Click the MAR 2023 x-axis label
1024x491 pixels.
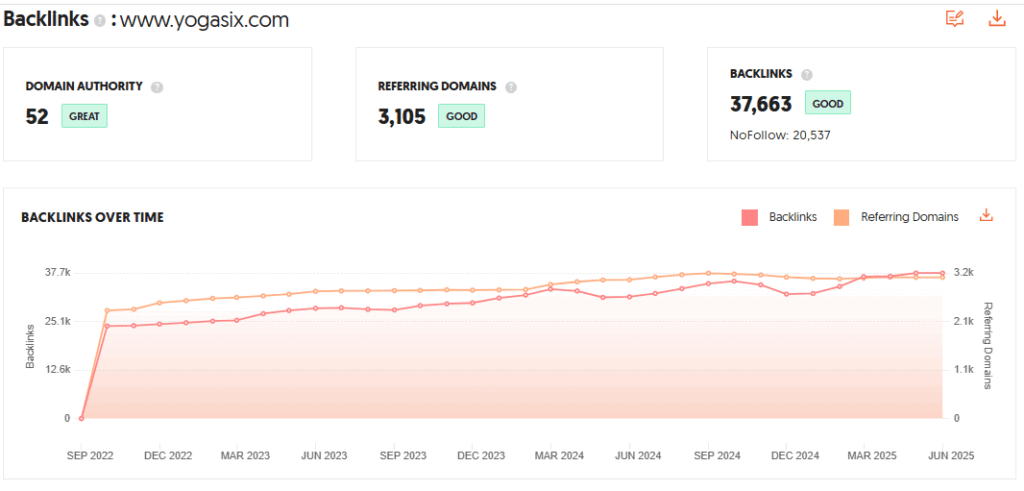(246, 456)
